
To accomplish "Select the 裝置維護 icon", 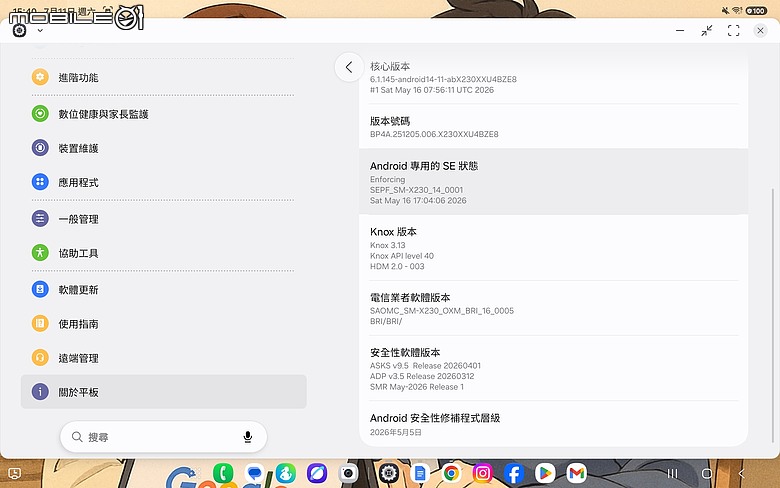I will click(x=40, y=148).
